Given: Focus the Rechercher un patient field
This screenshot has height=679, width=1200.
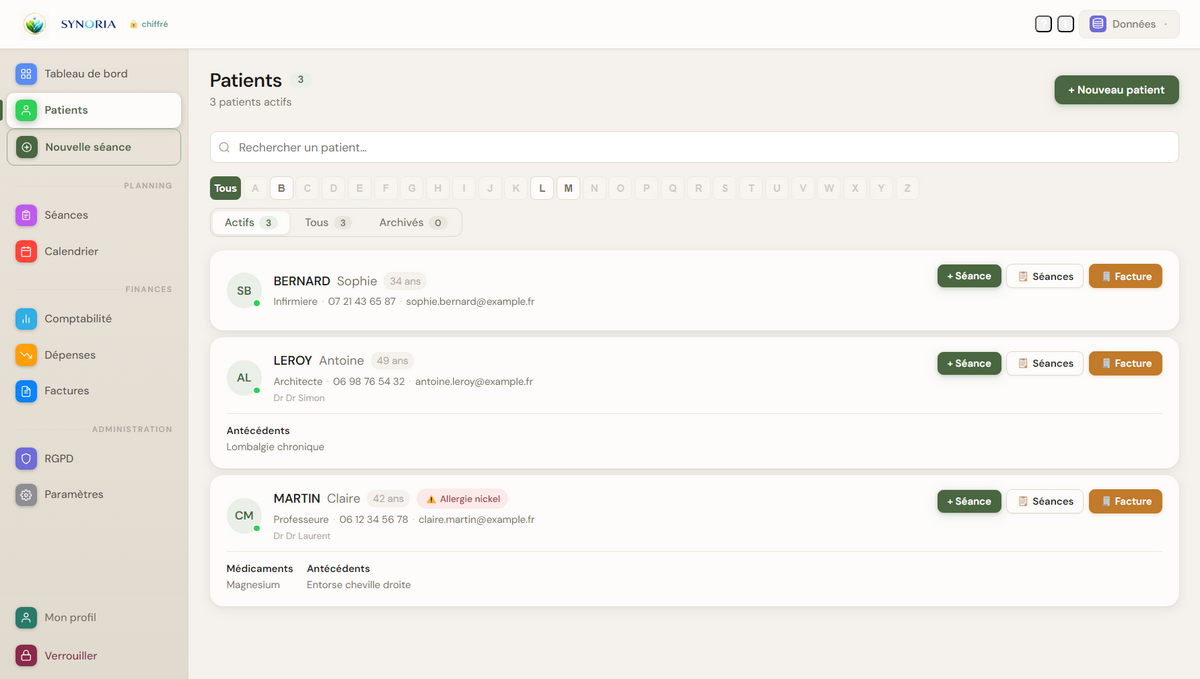Looking at the screenshot, I should pos(694,147).
